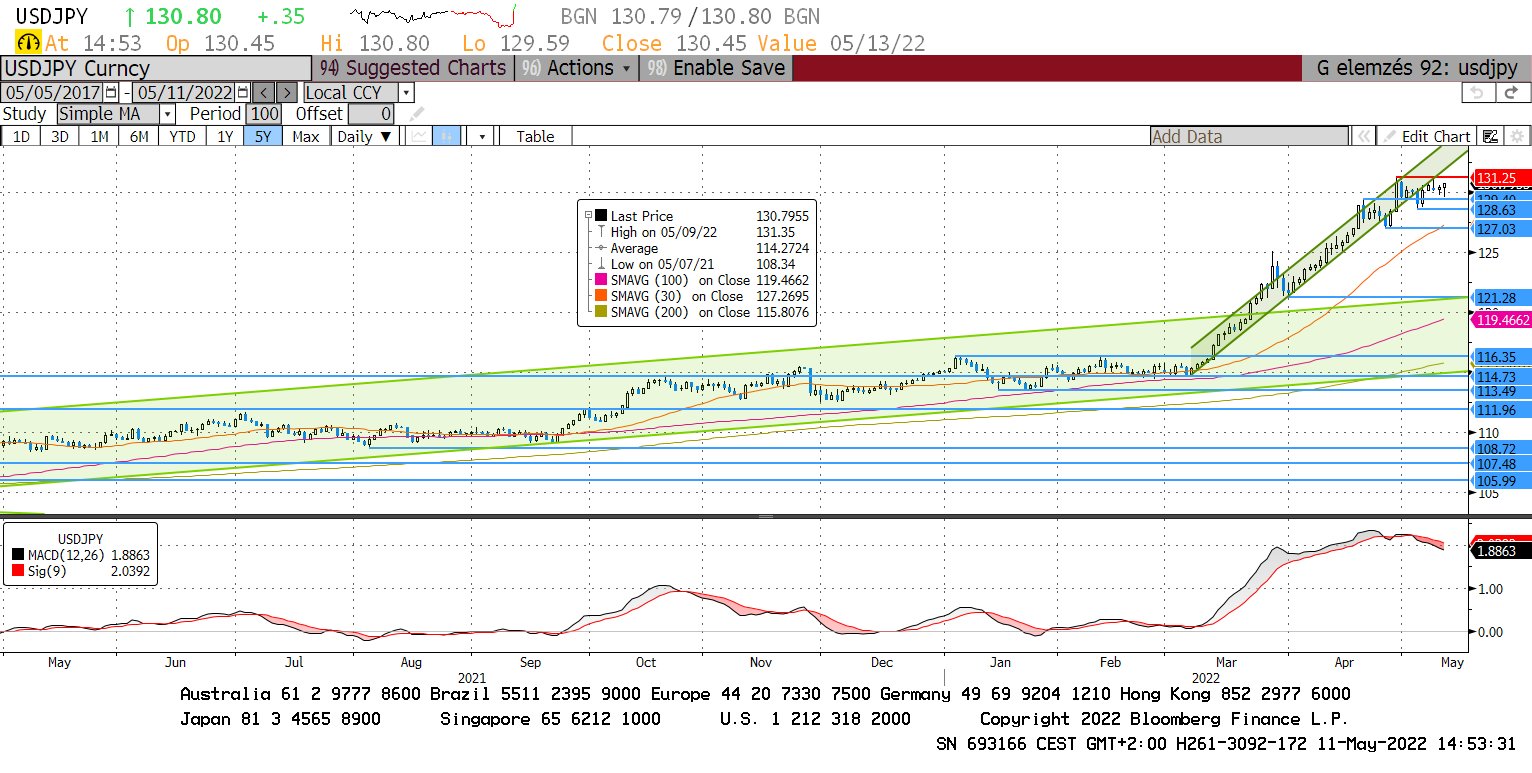
Task: Select the 1Y time range tab
Action: tap(225, 136)
